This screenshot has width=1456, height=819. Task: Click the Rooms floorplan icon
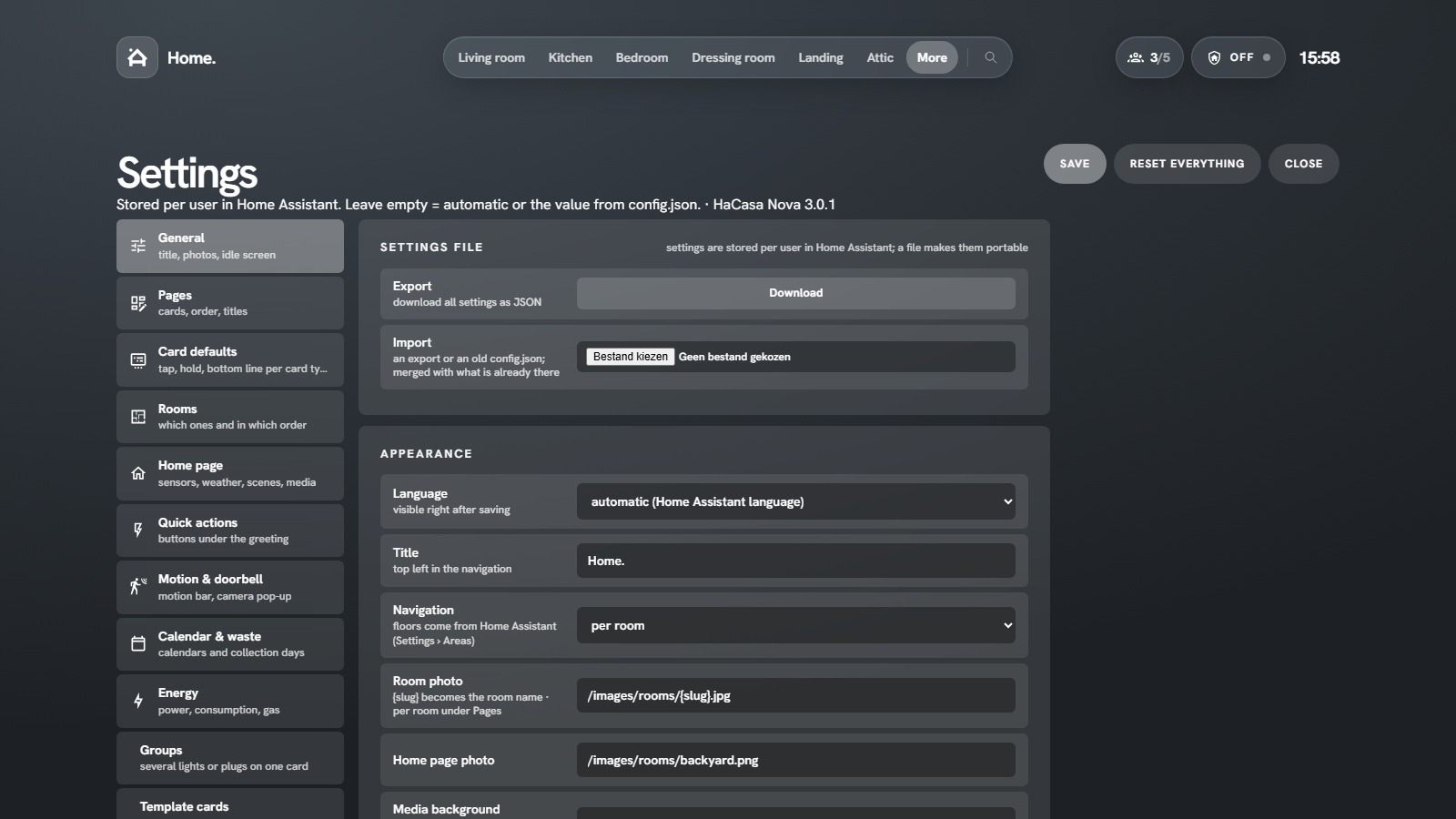tap(138, 417)
